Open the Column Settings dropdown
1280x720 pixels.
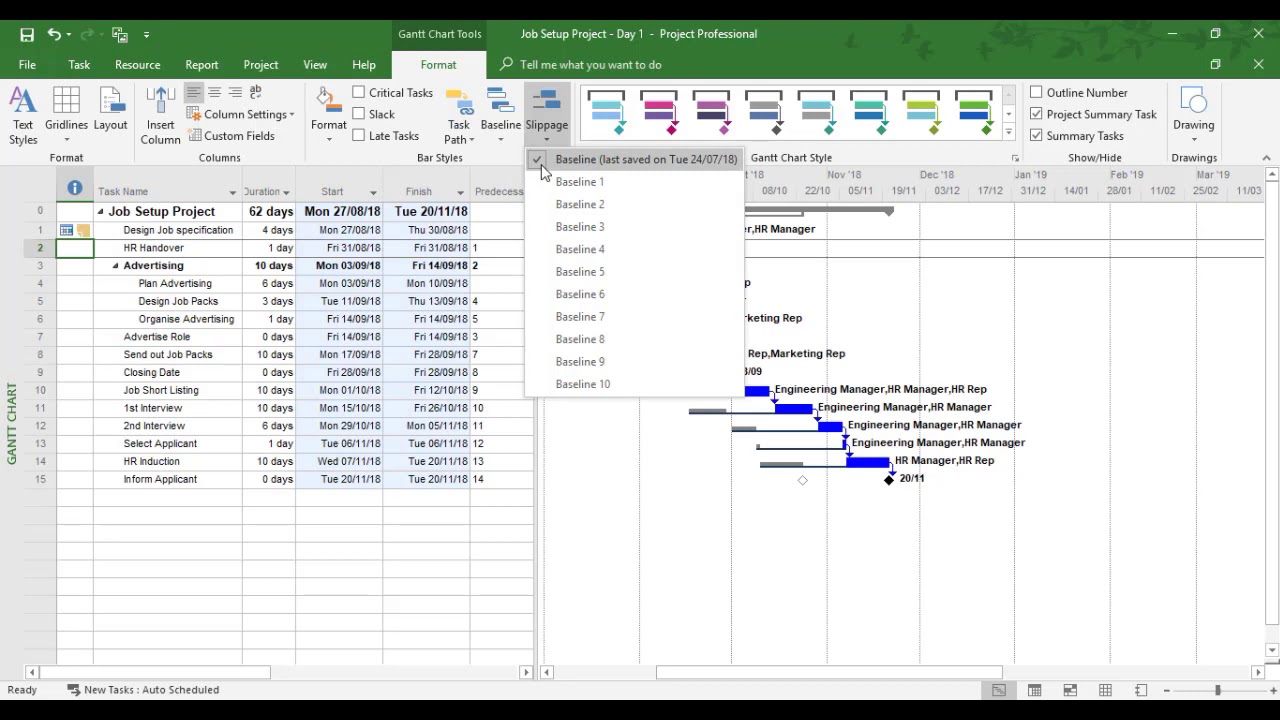coord(241,114)
